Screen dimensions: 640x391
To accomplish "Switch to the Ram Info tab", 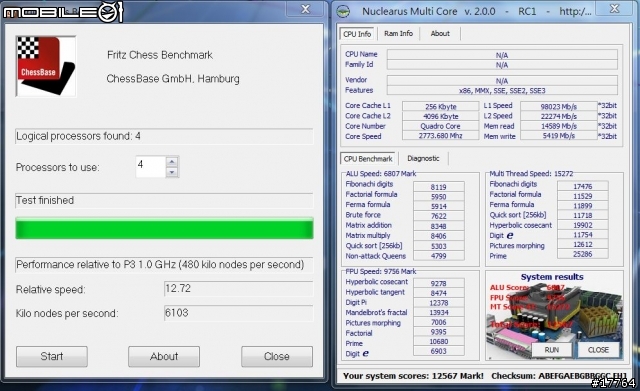I will pyautogui.click(x=398, y=33).
